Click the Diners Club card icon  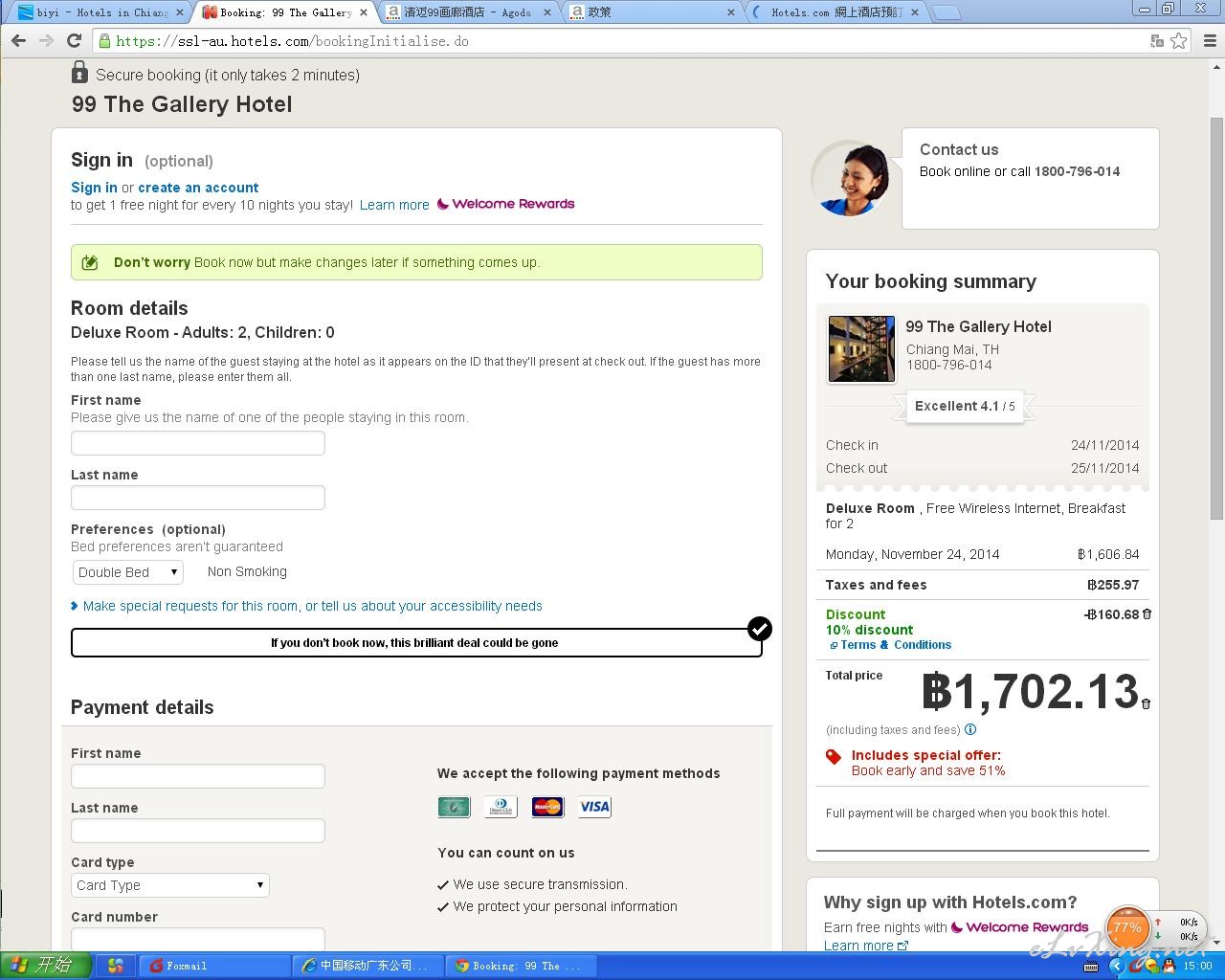click(x=501, y=807)
